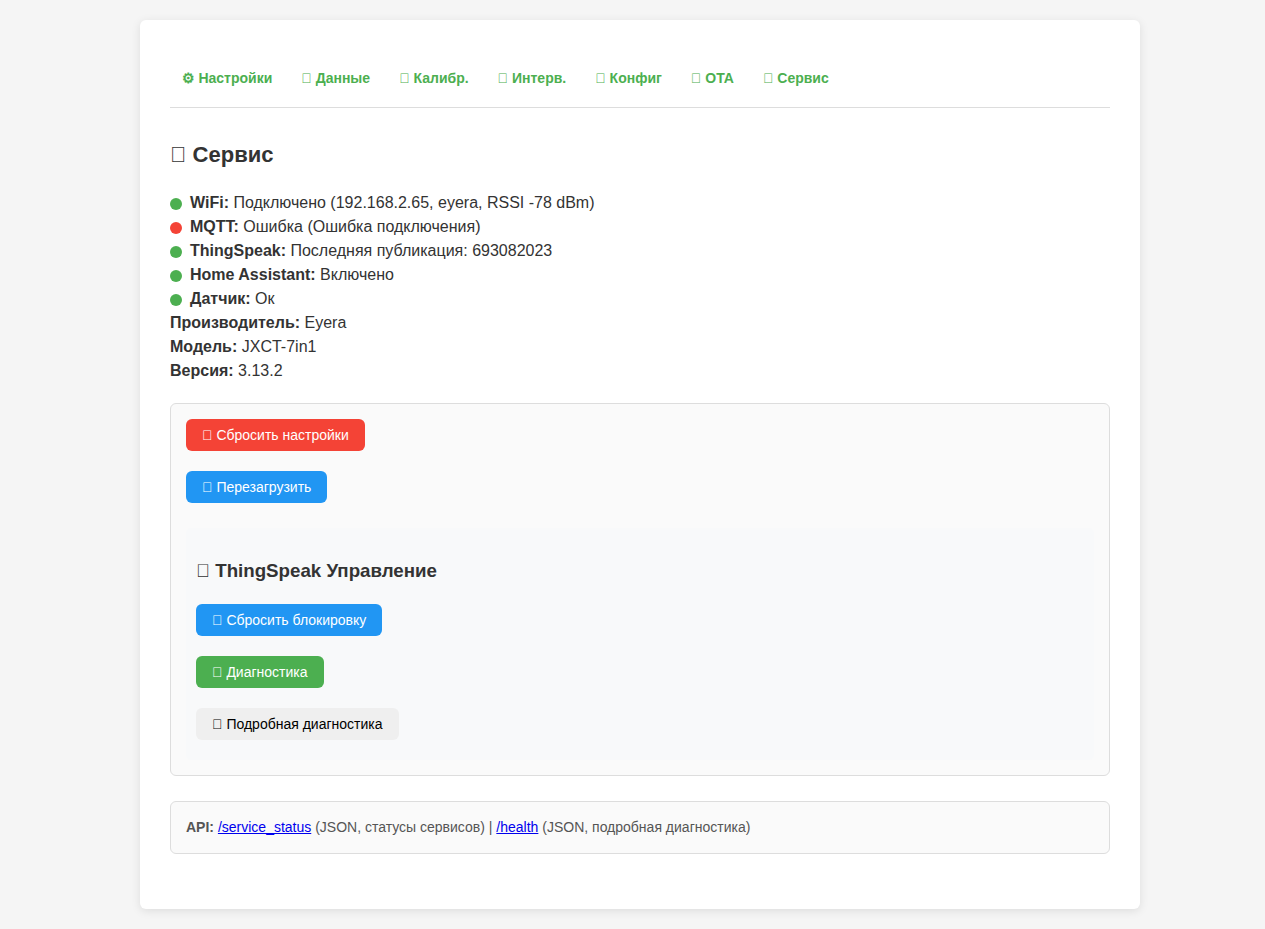This screenshot has width=1265, height=929.
Task: Open the Настройки tab
Action: pyautogui.click(x=227, y=78)
